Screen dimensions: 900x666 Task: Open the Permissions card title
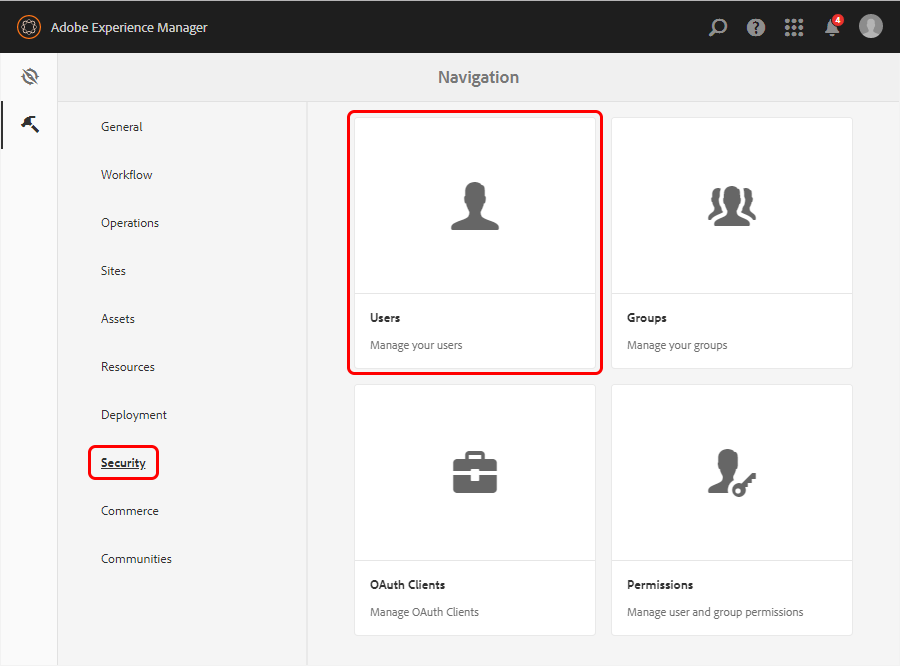pos(660,584)
